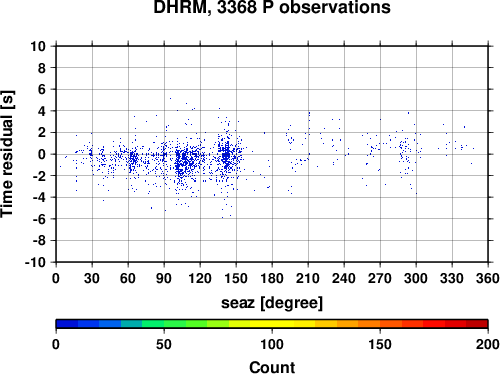Screen dimensions: 500x374
Task: Click the 'seaz [degree]' x-axis label
Action: [272, 303]
